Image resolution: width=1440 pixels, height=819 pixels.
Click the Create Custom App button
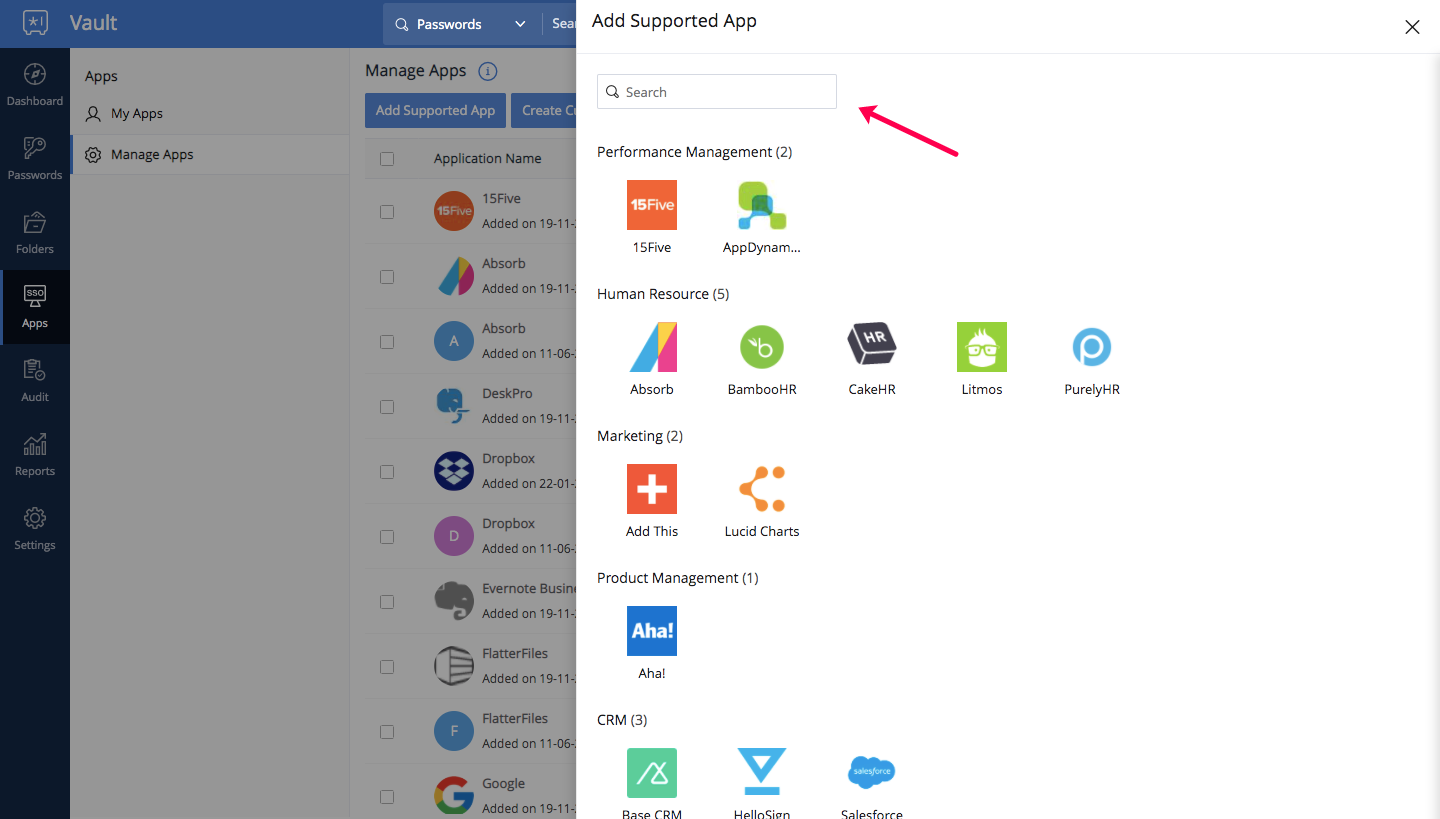click(x=544, y=110)
